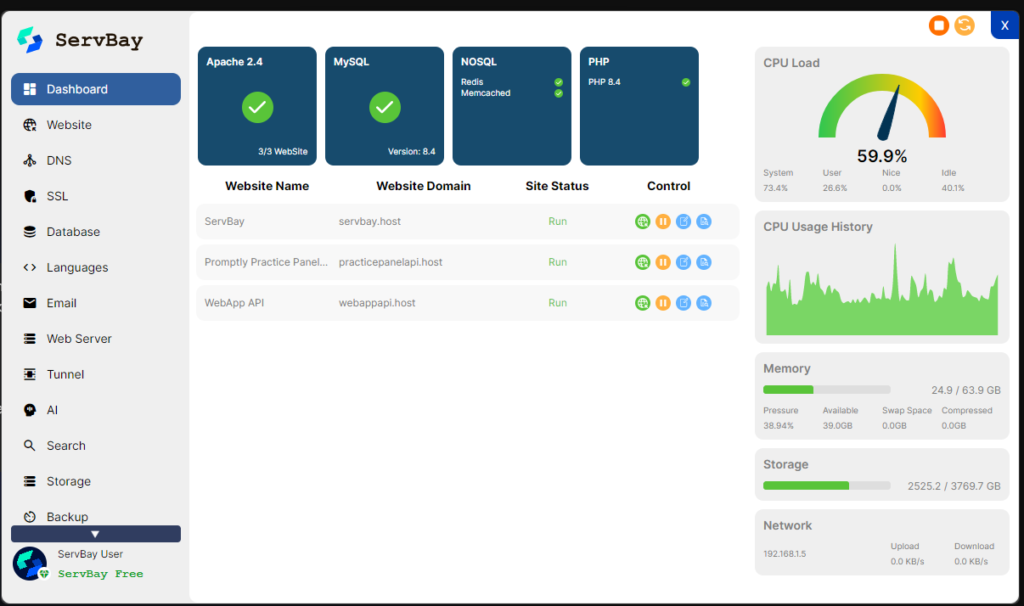1024x606 pixels.
Task: Click the 2525.2 / 3769.7 GB storage value
Action: [x=954, y=486]
